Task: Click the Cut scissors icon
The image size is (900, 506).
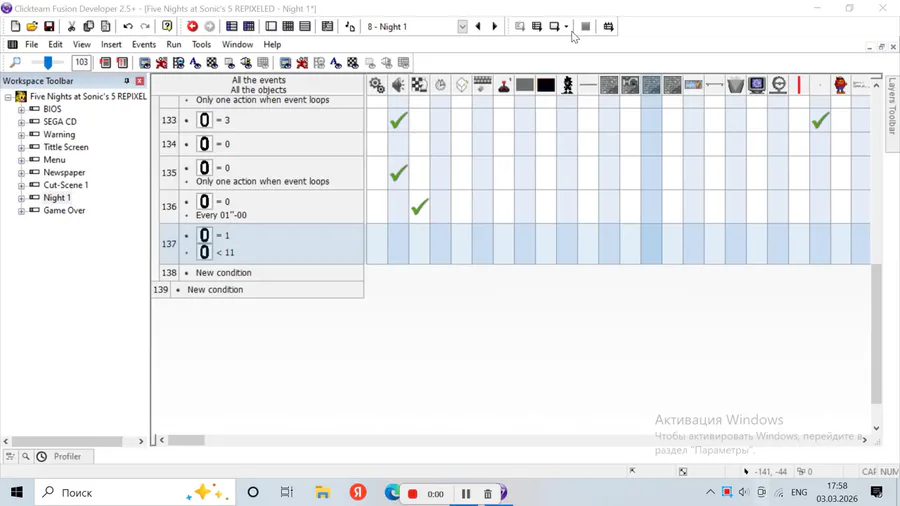Action: pyautogui.click(x=71, y=26)
